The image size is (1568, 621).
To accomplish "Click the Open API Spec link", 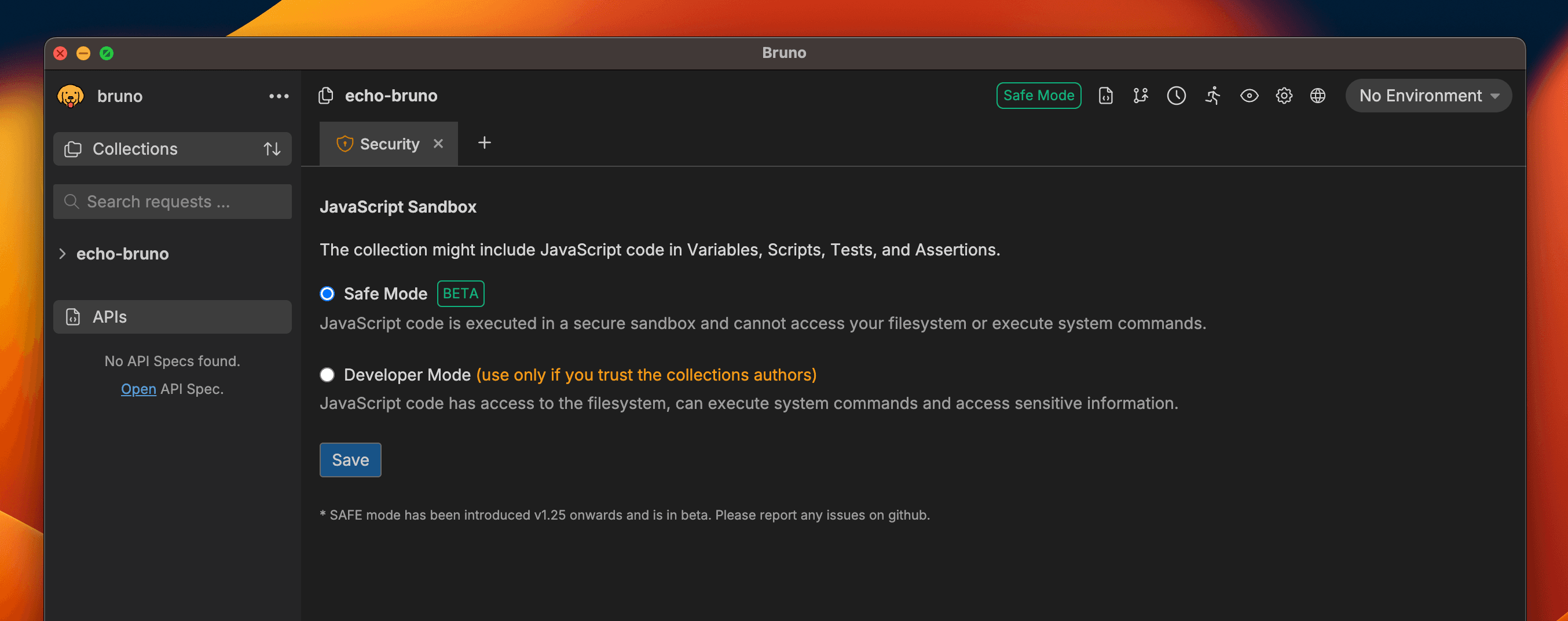I will pos(138,389).
